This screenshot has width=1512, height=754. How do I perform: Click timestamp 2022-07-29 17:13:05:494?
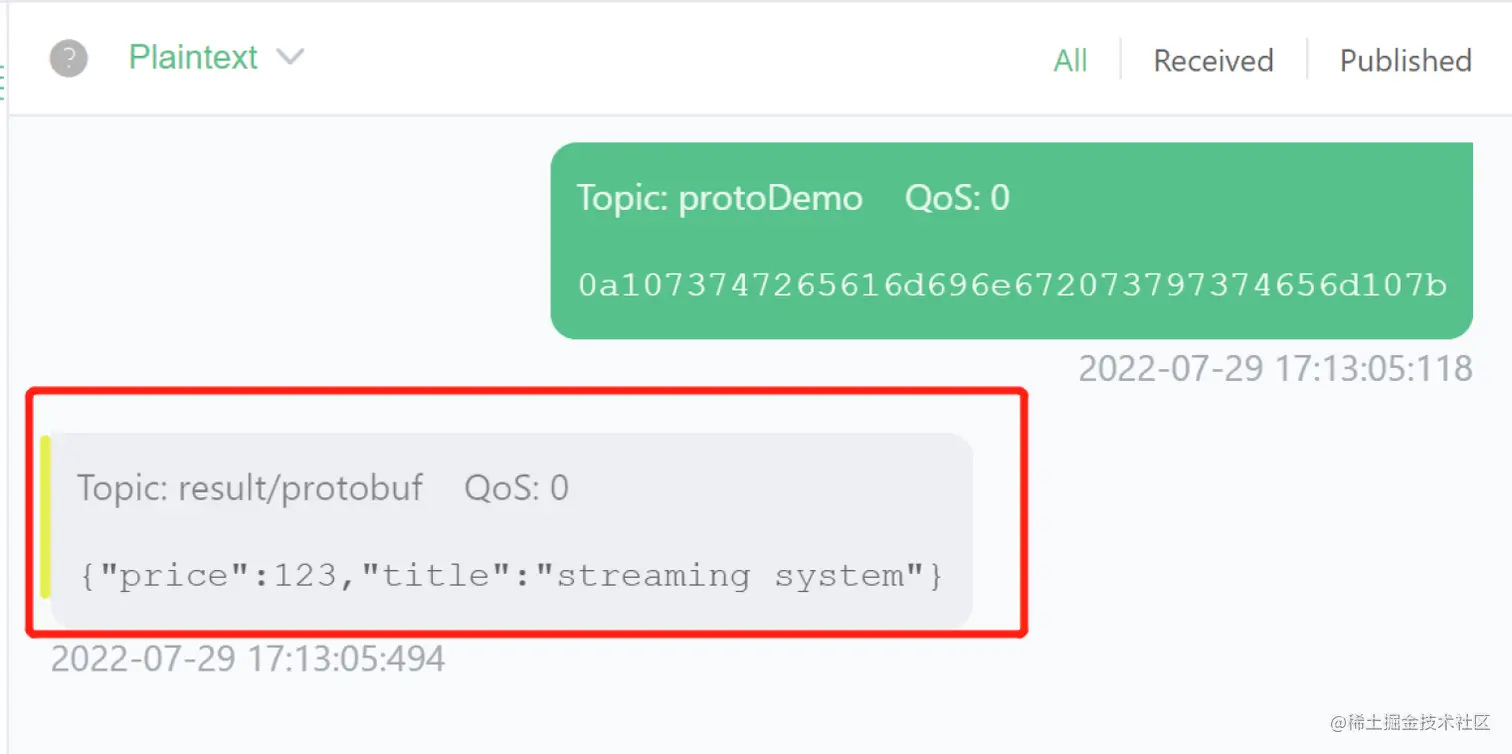click(x=247, y=658)
